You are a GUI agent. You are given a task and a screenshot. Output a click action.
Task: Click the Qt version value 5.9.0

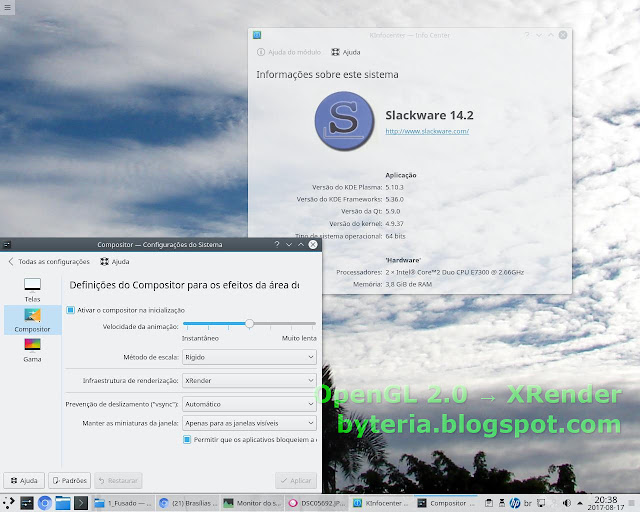point(393,211)
